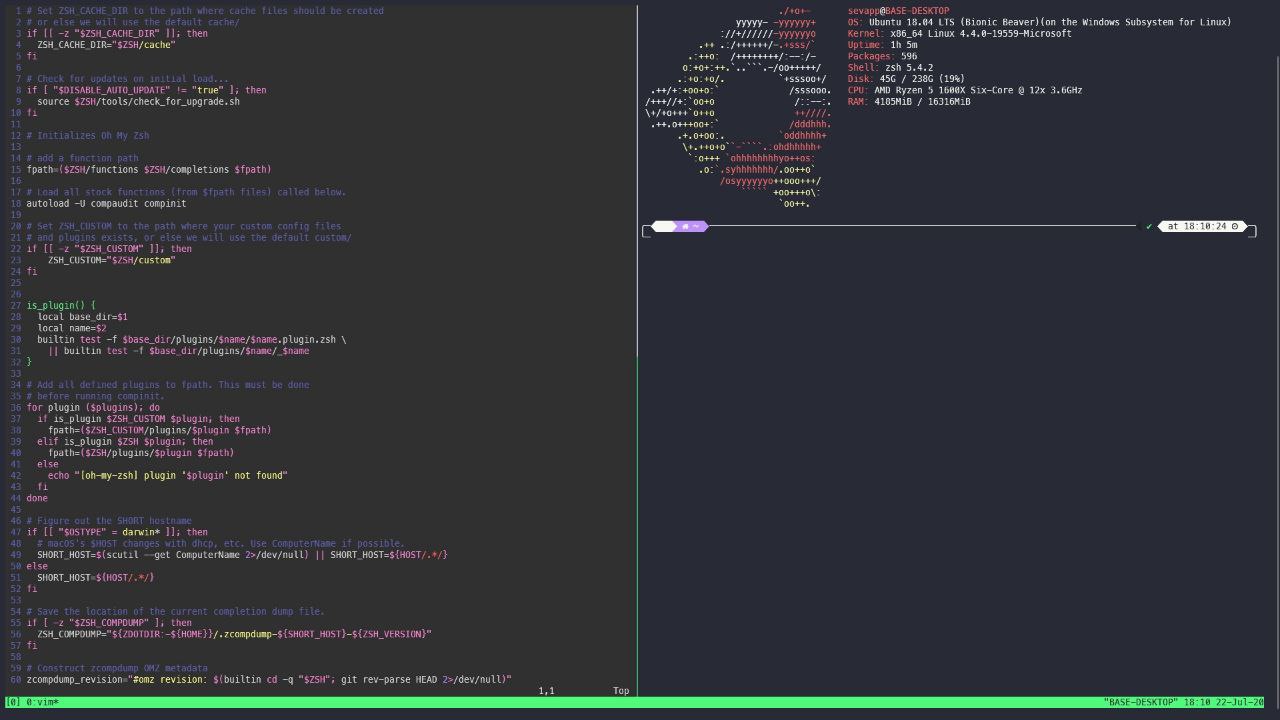Viewport: 1280px width, 720px height.
Task: Place cursor on 'is_plugin() {' function definition
Action: (x=61, y=306)
